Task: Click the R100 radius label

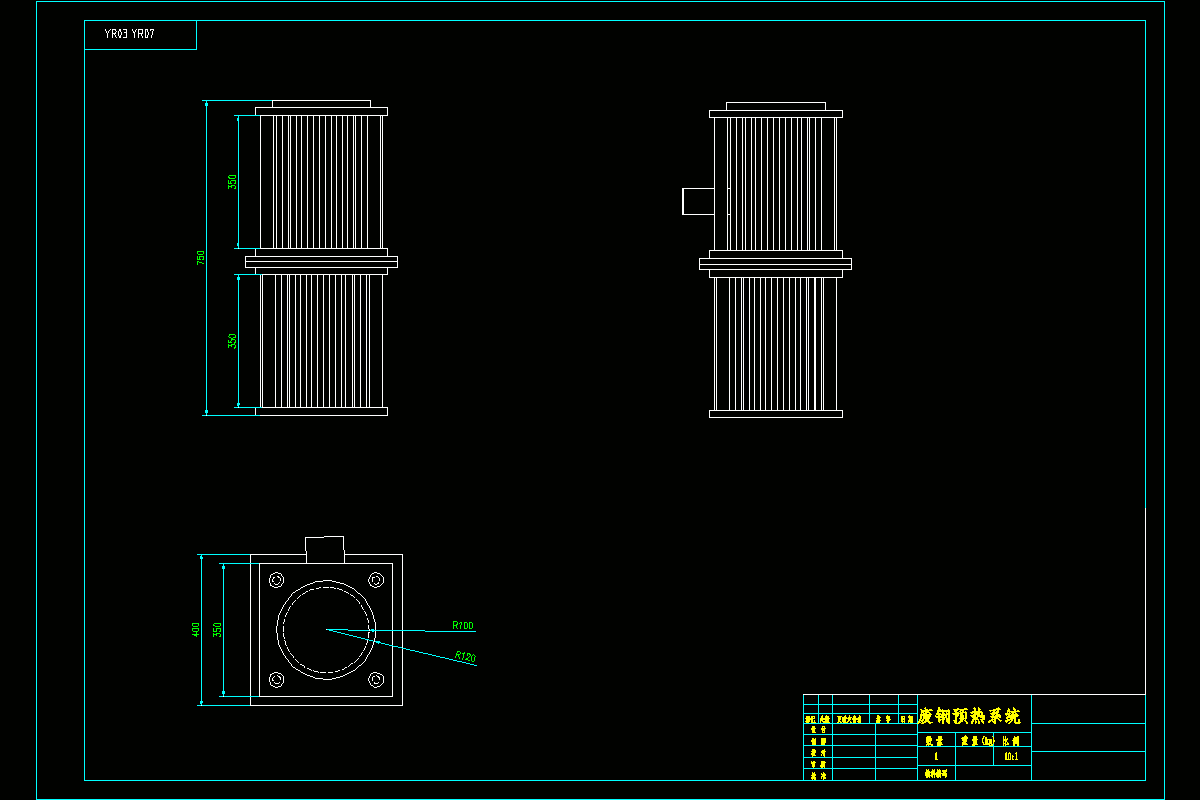Action: point(463,626)
